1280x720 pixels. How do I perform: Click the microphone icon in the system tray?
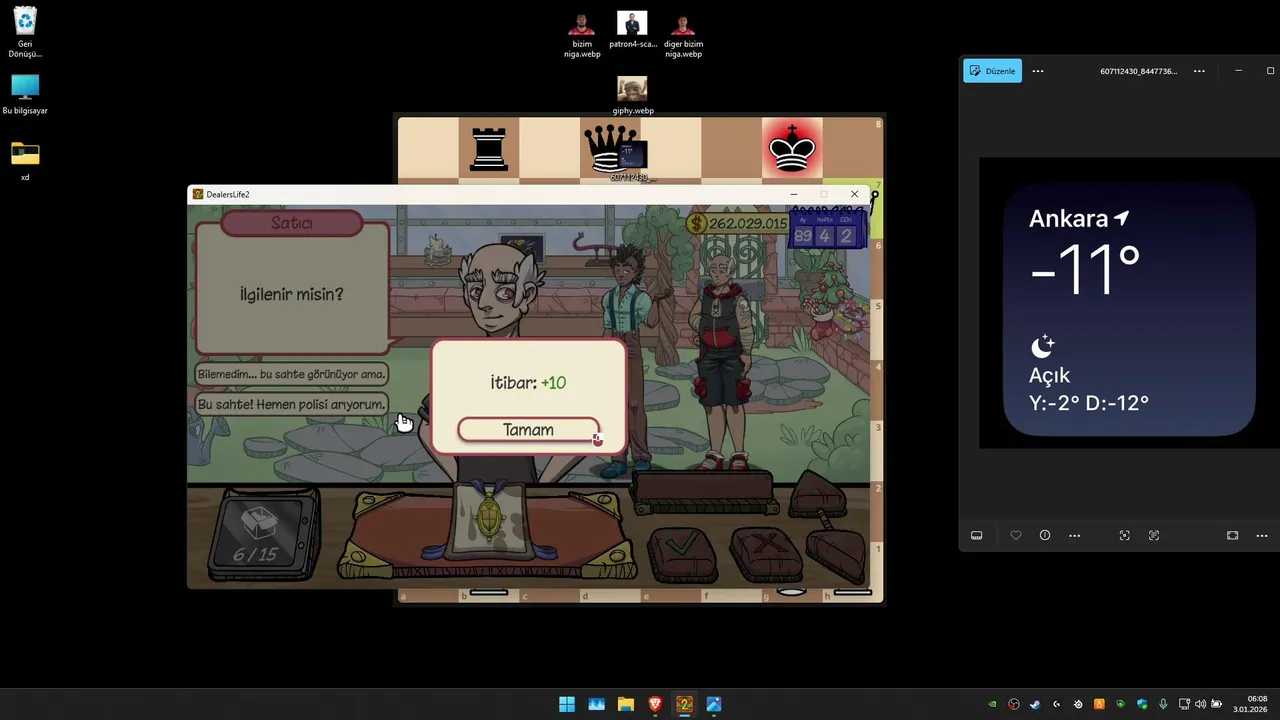(1163, 704)
